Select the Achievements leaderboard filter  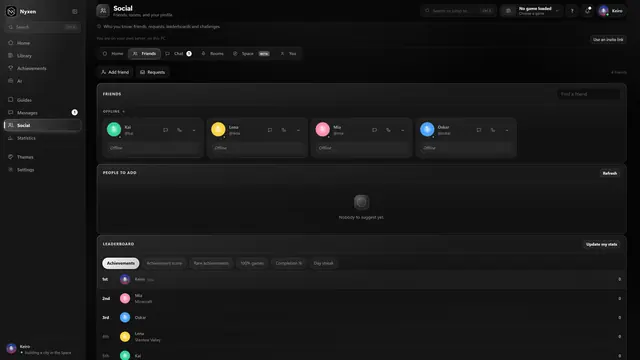tap(121, 263)
